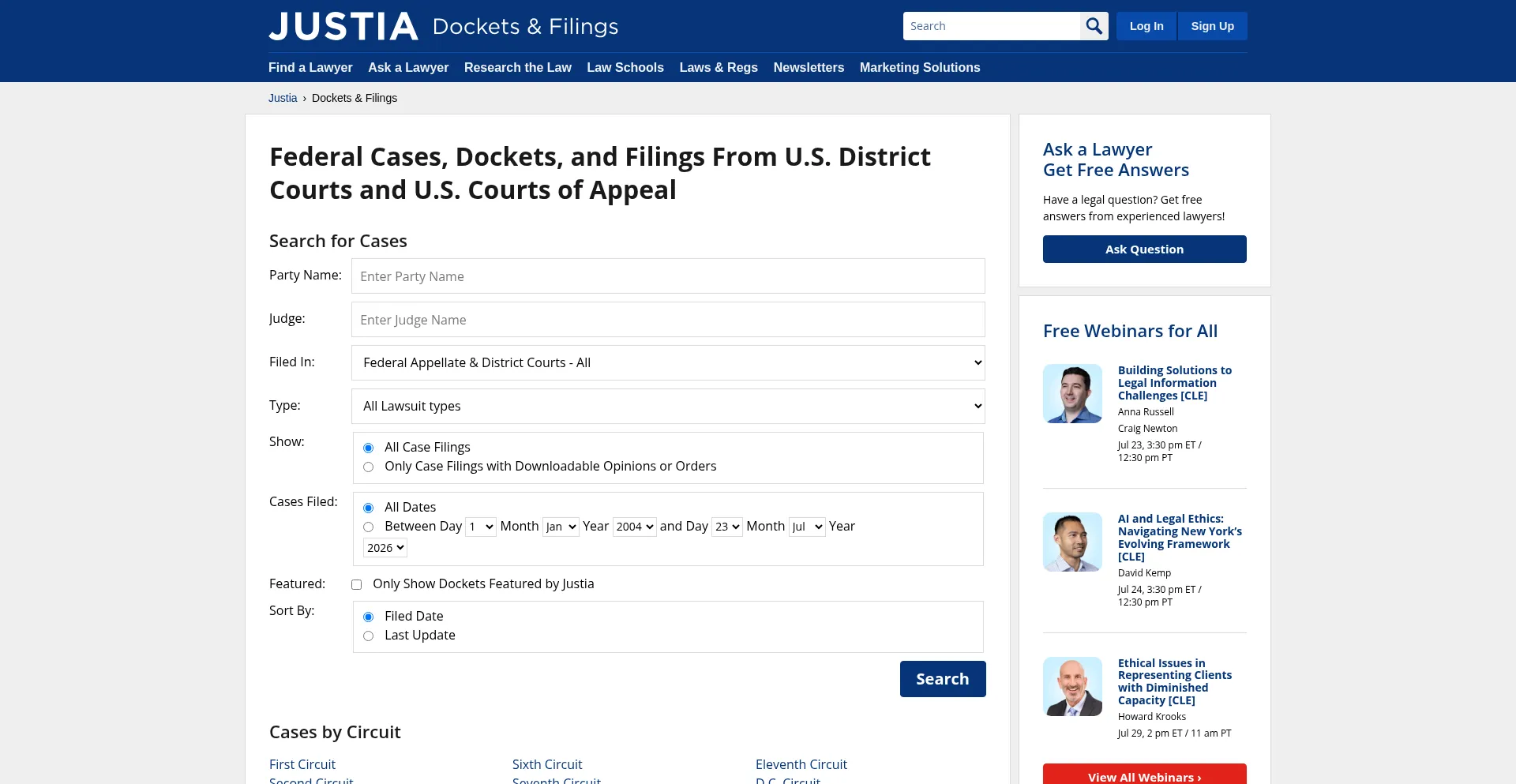
Task: Select the Between Day date range radio
Action: [x=368, y=527]
